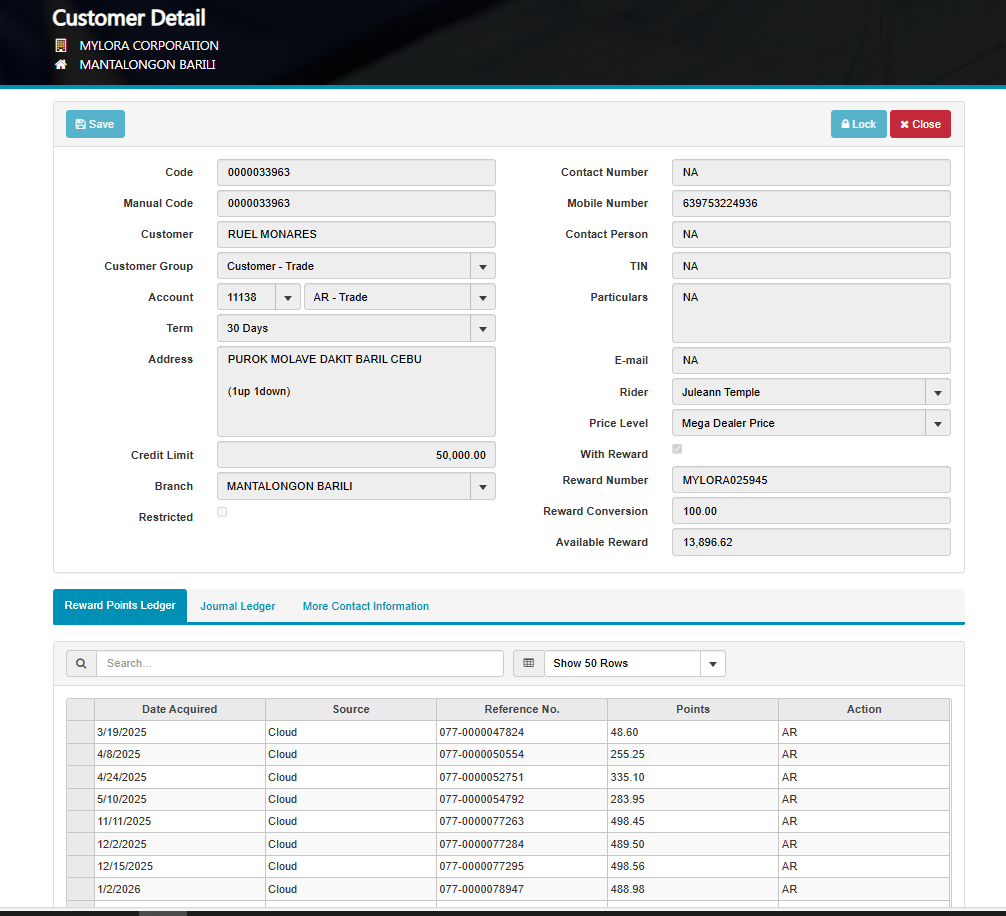This screenshot has height=916, width=1006.
Task: Switch to the Journal Ledger tab
Action: pos(237,606)
